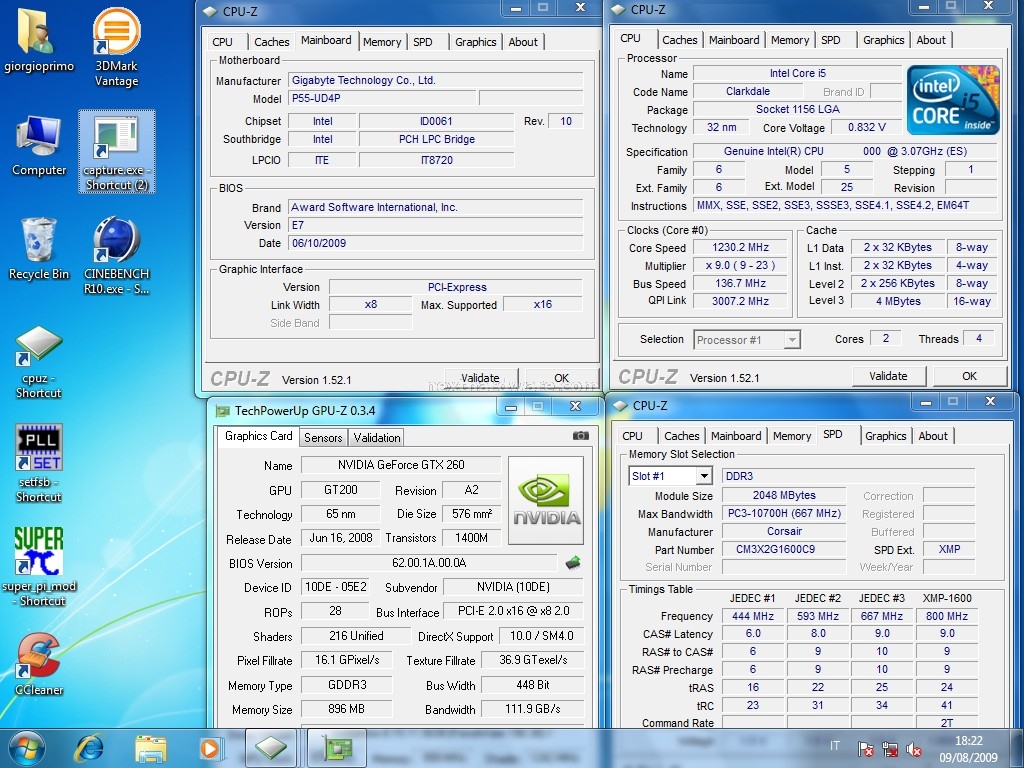Click the XMP-1600 frequency 800 MHz cell
The height and width of the screenshot is (768, 1024).
tap(946, 616)
